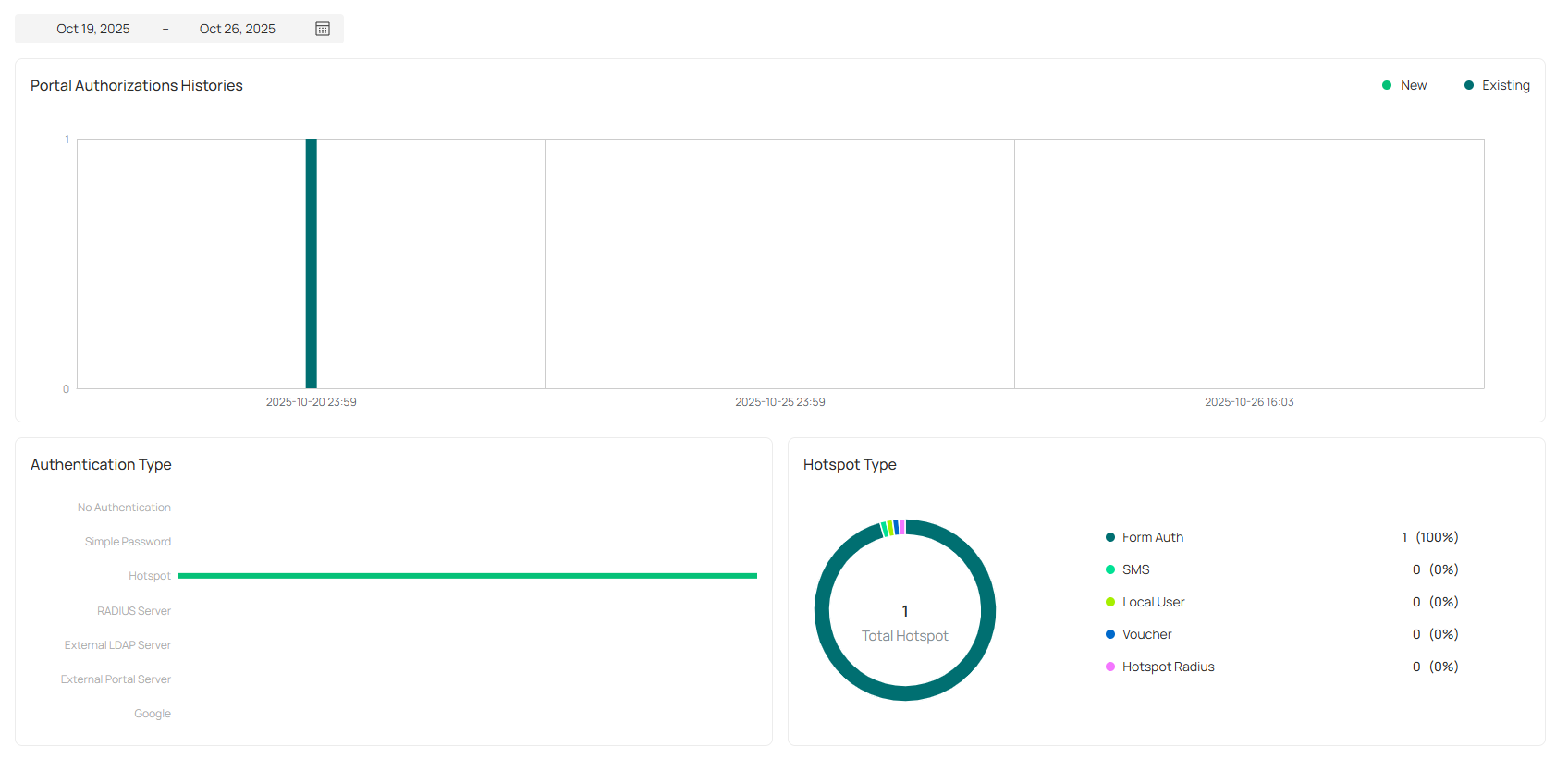Screen dimensions: 1568x759
Task: Toggle Form Auth legend entry
Action: click(x=1145, y=537)
